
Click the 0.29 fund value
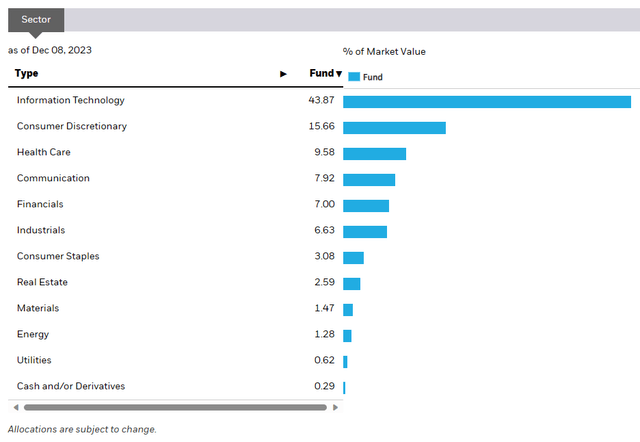[x=324, y=386]
